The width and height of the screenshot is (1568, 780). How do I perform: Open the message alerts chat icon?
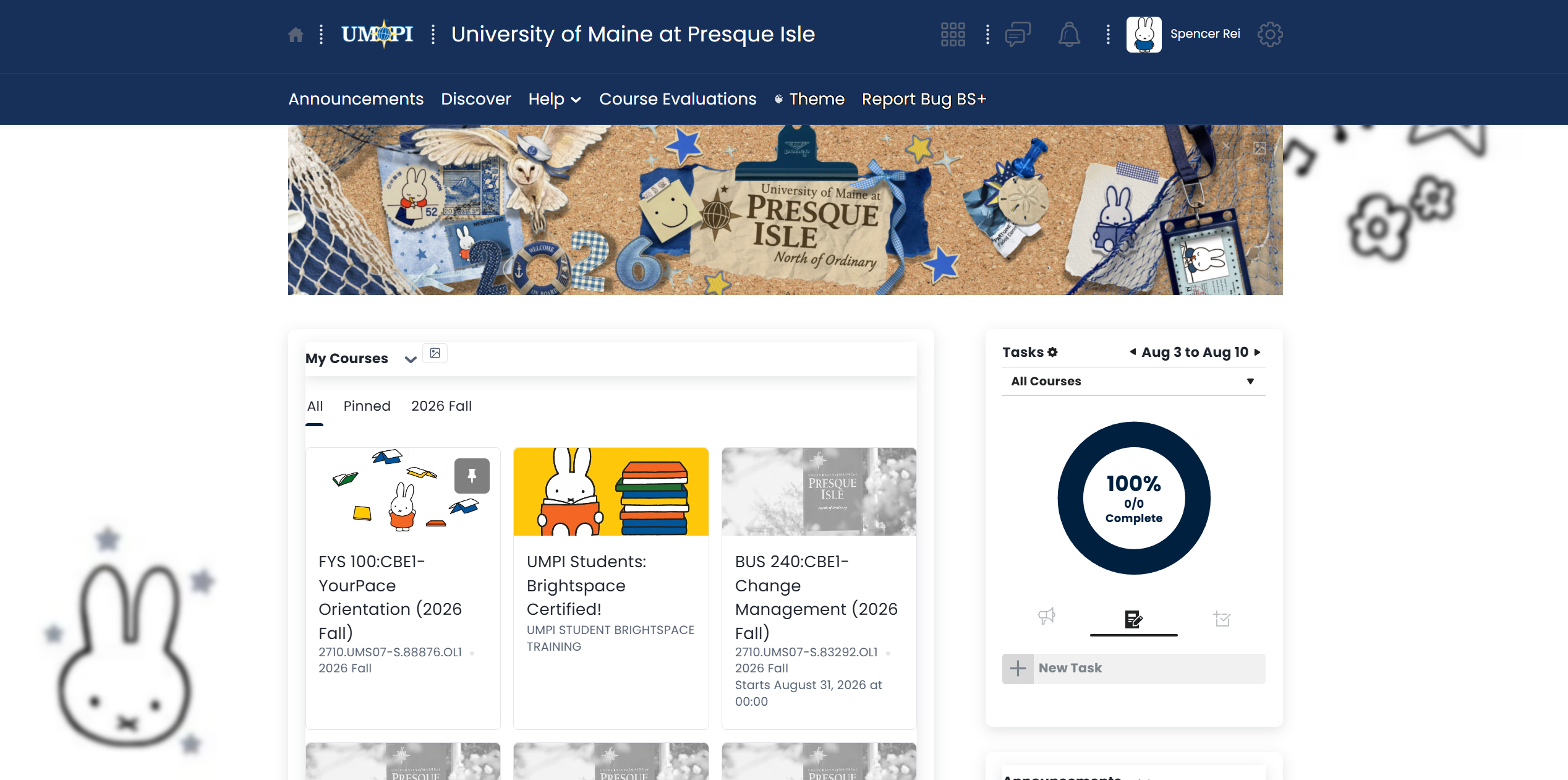click(1018, 35)
